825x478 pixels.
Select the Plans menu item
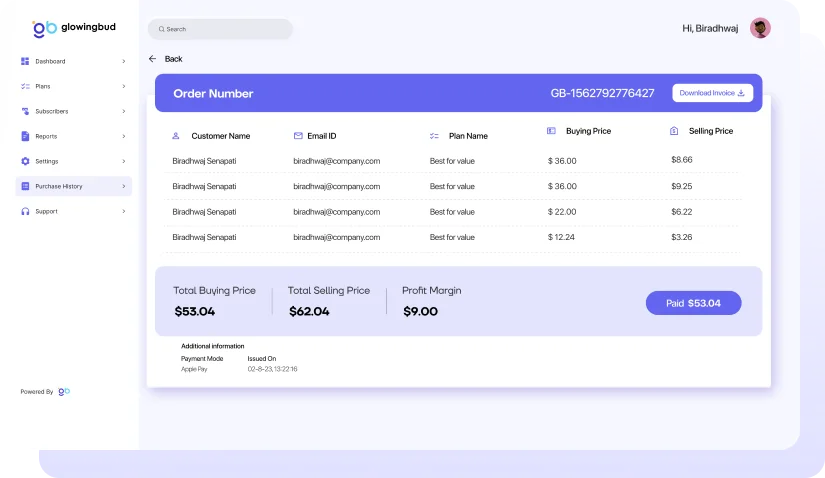pos(43,86)
